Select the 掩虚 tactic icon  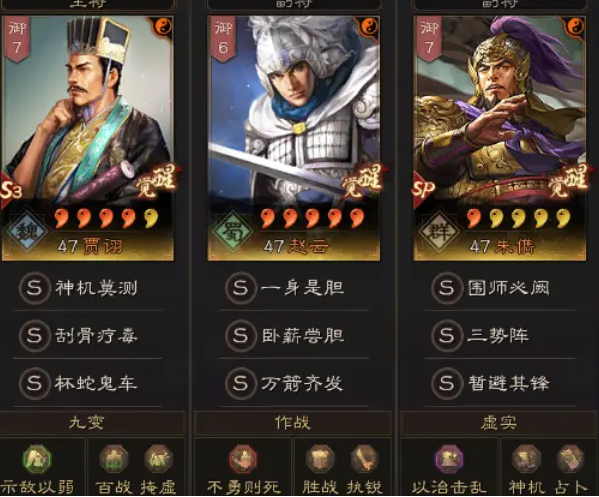click(x=158, y=458)
